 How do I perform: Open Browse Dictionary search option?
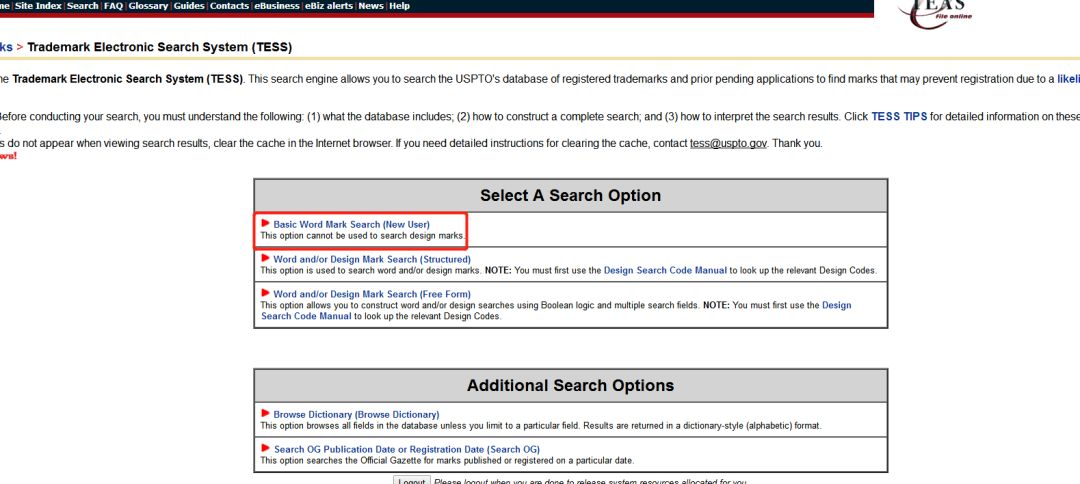tap(356, 414)
